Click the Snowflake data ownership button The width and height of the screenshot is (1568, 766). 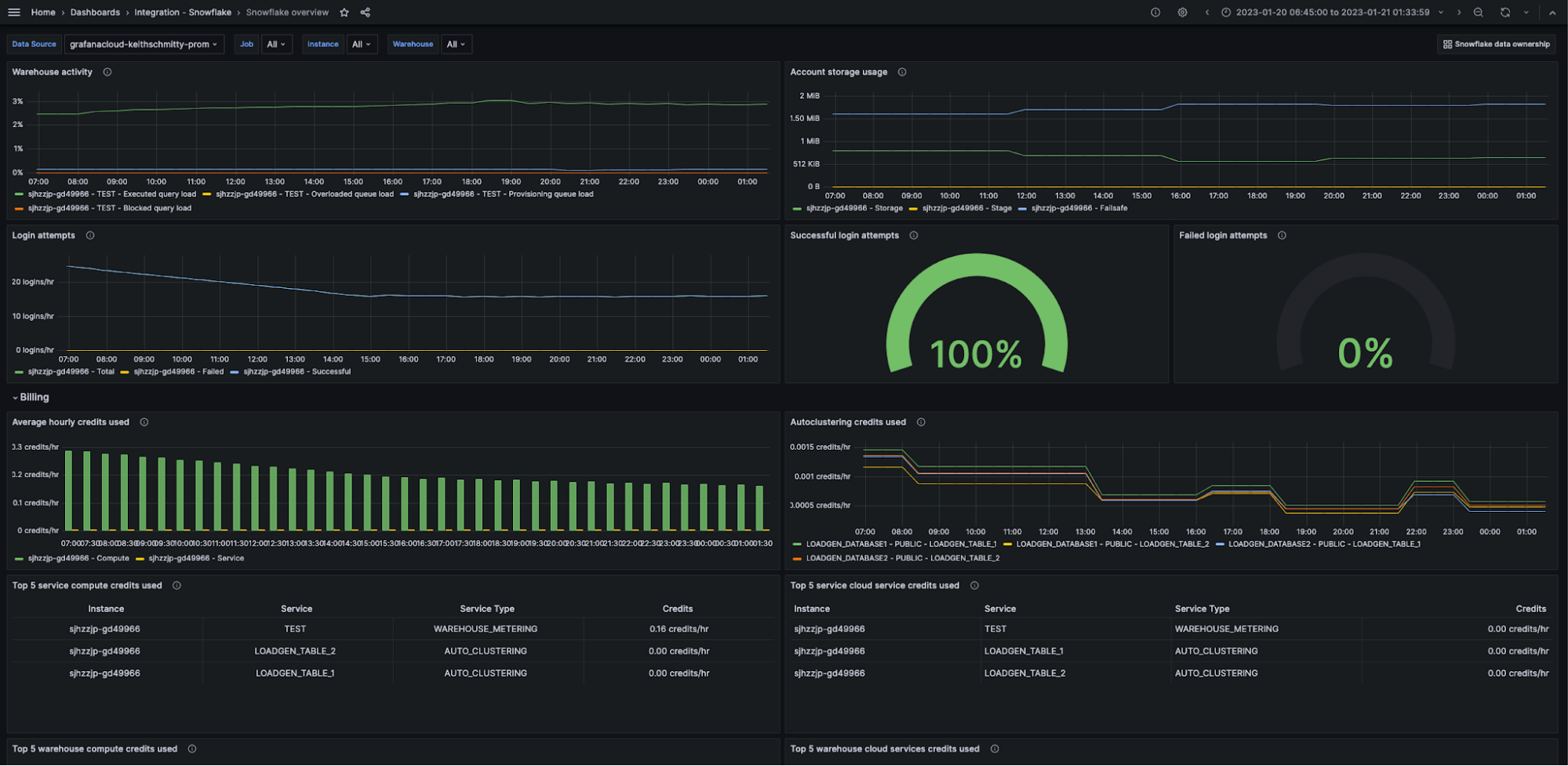tap(1496, 44)
